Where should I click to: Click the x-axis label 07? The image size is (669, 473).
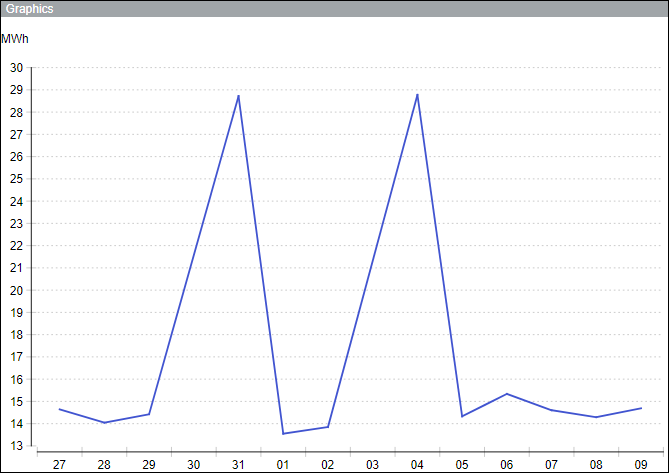(x=551, y=465)
